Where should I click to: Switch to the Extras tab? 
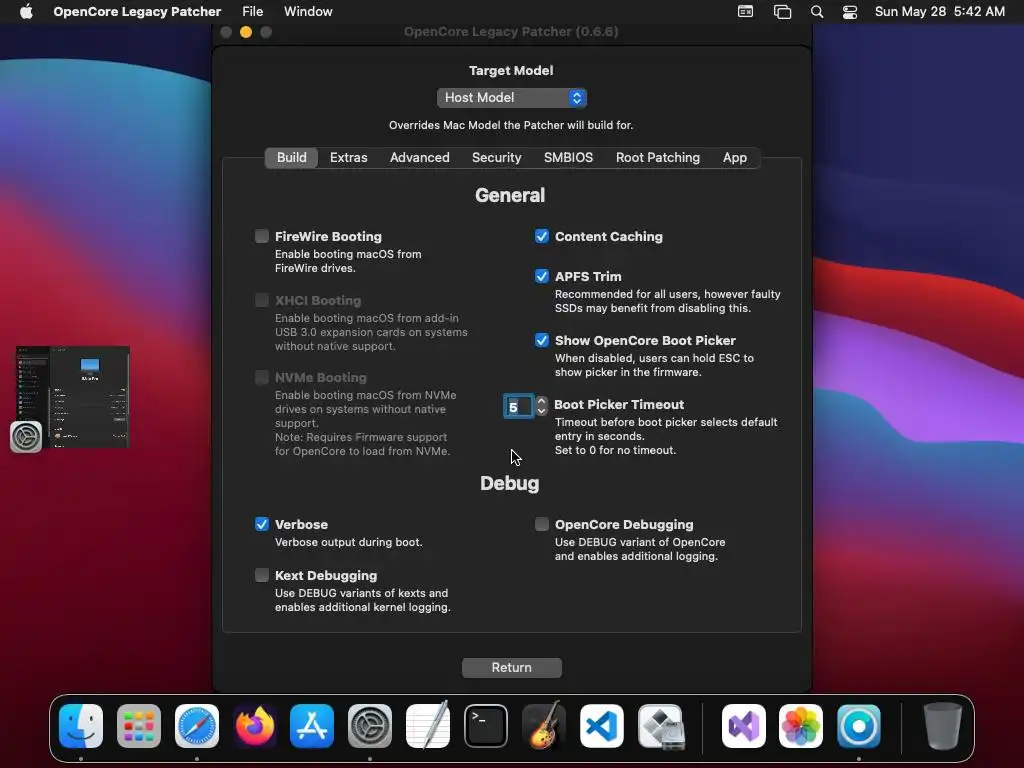pyautogui.click(x=349, y=157)
